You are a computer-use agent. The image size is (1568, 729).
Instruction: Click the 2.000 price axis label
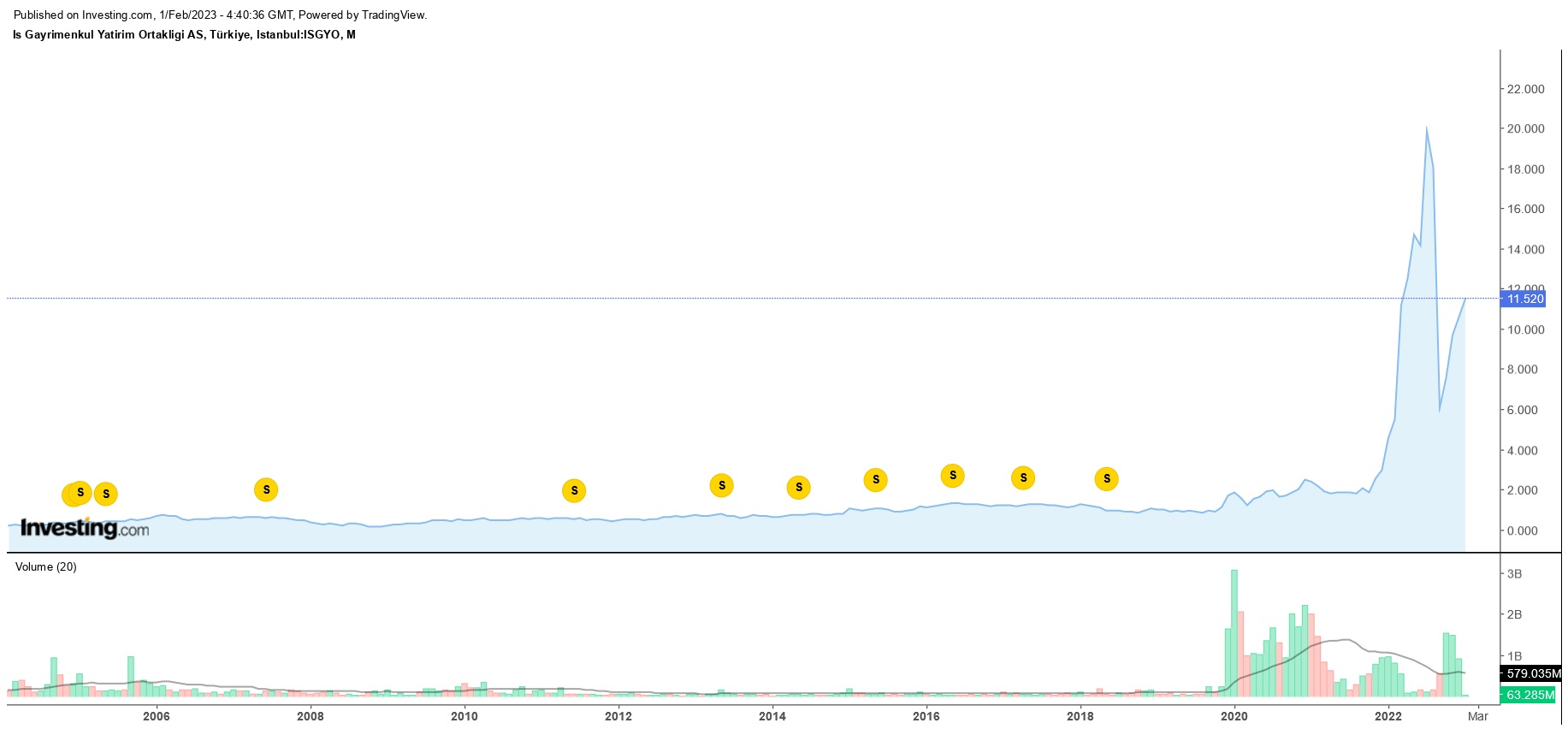click(x=1522, y=490)
